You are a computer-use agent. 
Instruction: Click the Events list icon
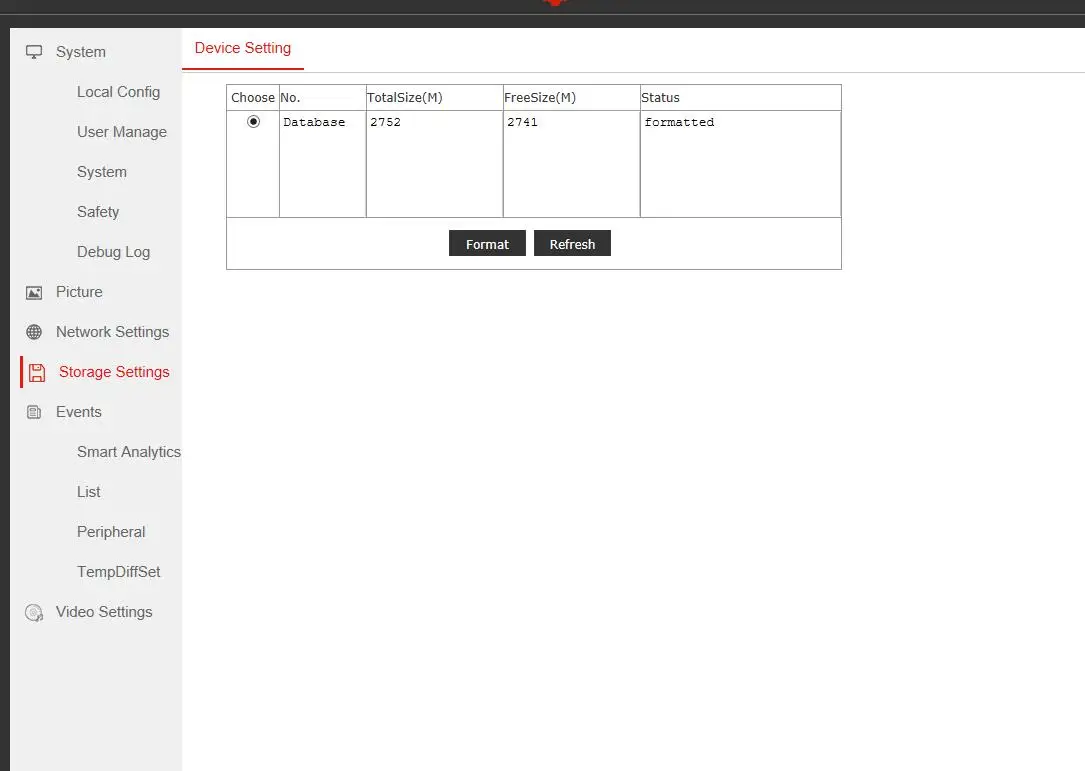(x=34, y=412)
